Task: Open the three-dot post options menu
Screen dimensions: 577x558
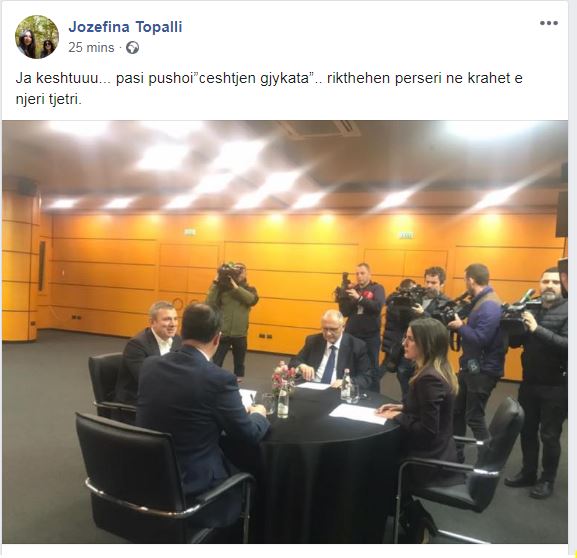Action: [x=549, y=23]
